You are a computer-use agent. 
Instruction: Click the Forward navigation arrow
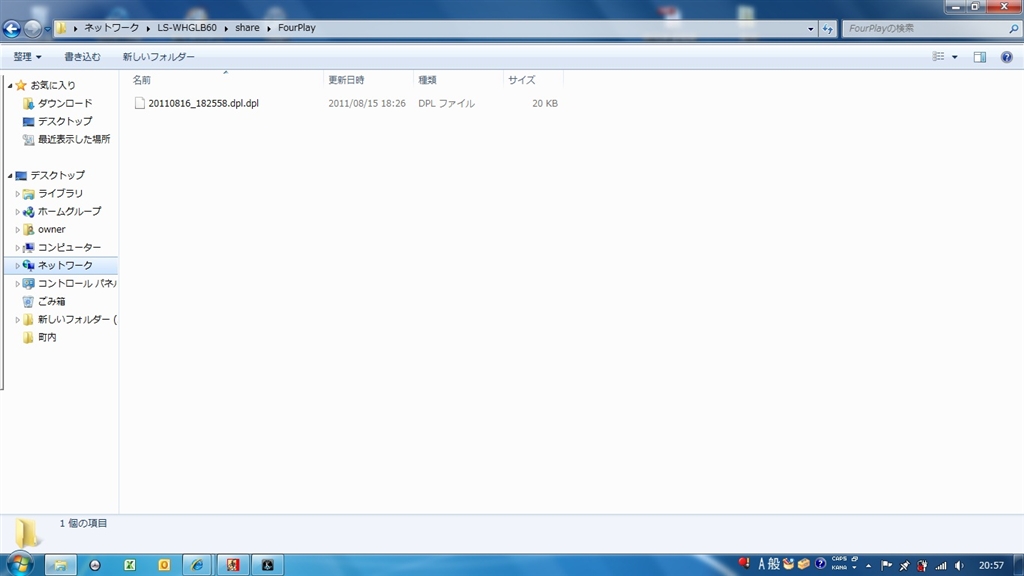pyautogui.click(x=31, y=28)
